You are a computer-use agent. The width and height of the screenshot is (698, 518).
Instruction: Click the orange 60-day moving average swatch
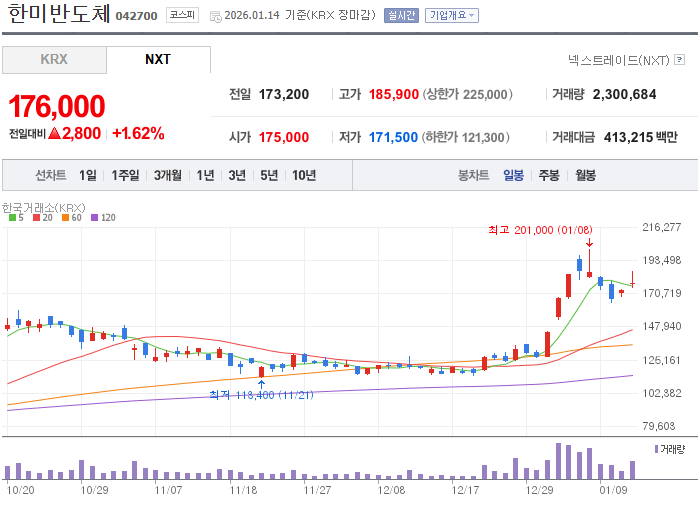[x=65, y=218]
